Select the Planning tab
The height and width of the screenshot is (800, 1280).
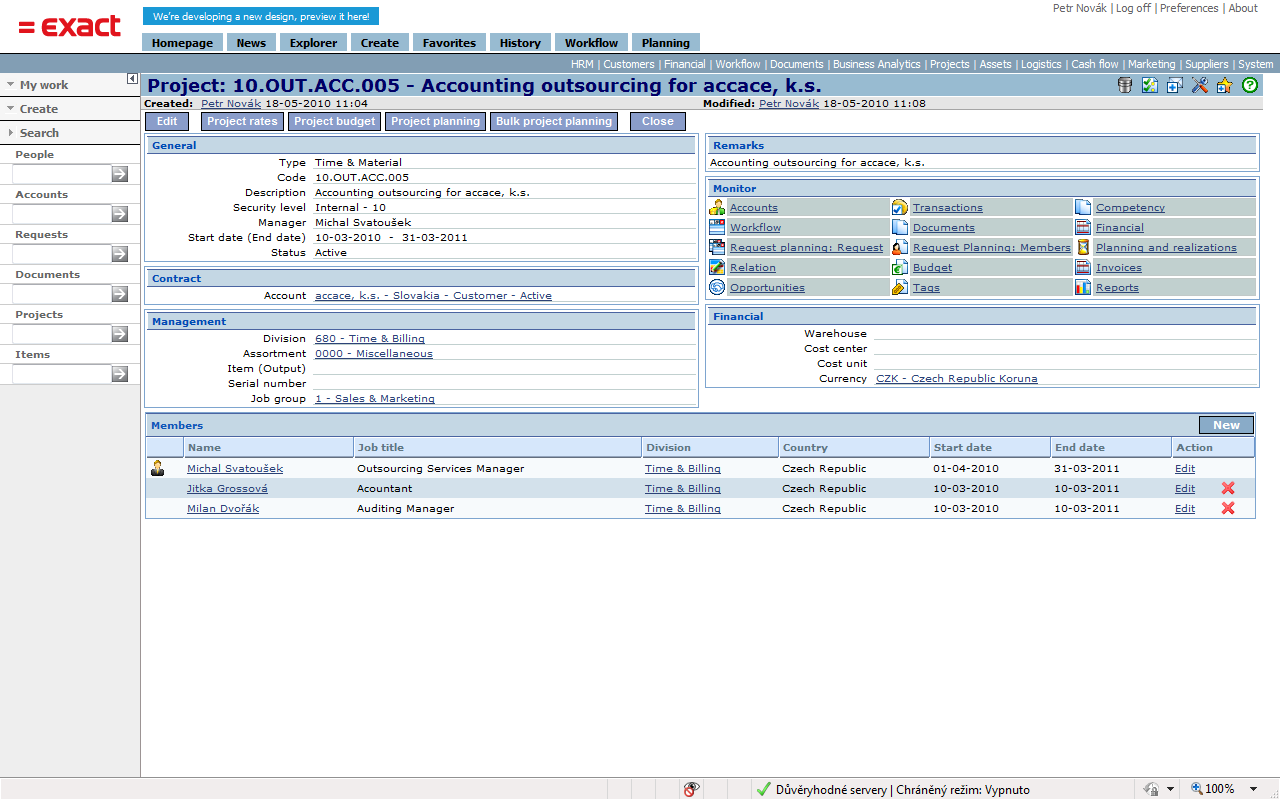(666, 43)
